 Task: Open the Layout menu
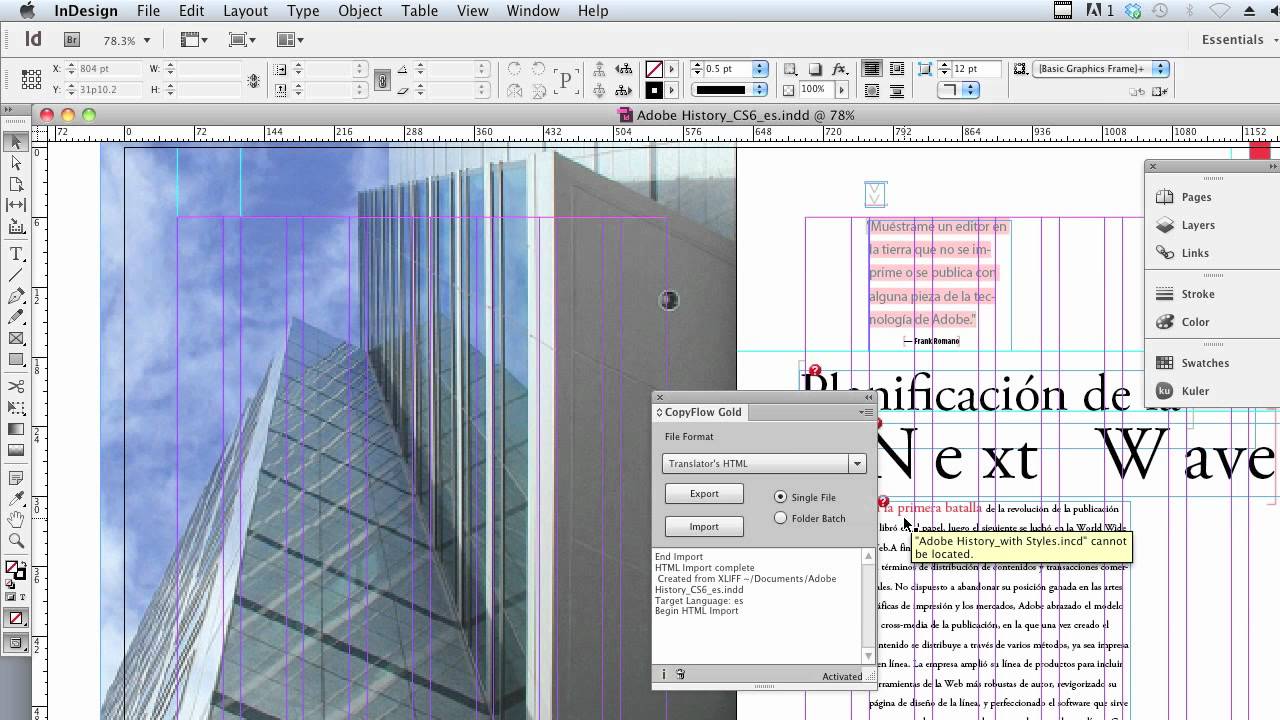click(x=245, y=11)
